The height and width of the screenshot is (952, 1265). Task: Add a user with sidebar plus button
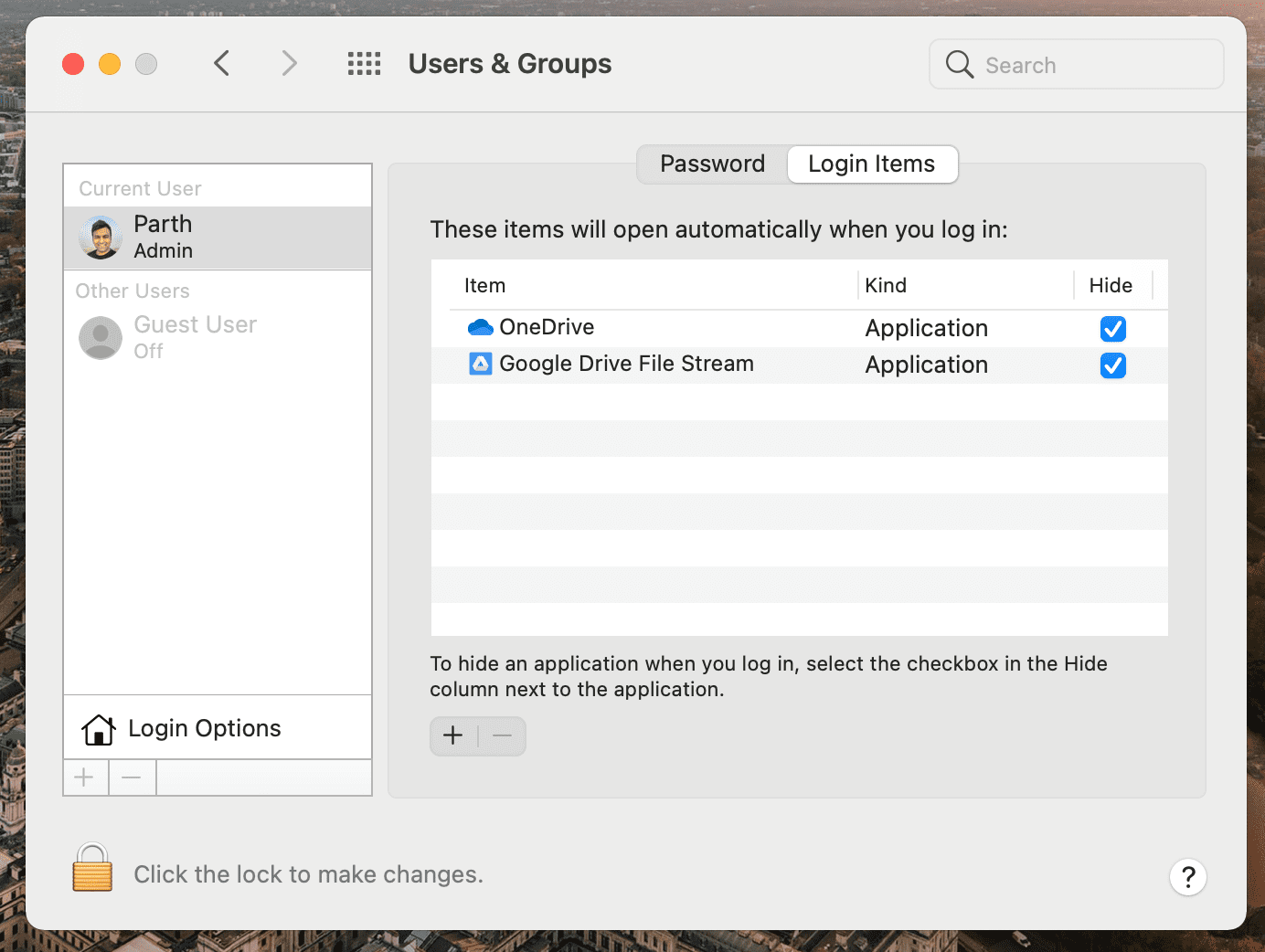pyautogui.click(x=85, y=777)
